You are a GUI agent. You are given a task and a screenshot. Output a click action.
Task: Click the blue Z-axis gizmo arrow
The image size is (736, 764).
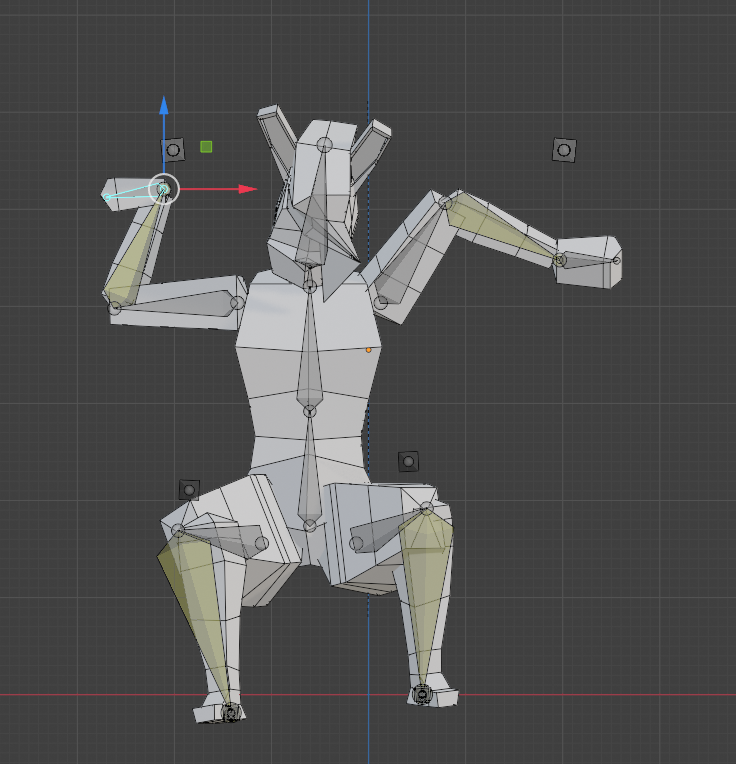coord(164,107)
